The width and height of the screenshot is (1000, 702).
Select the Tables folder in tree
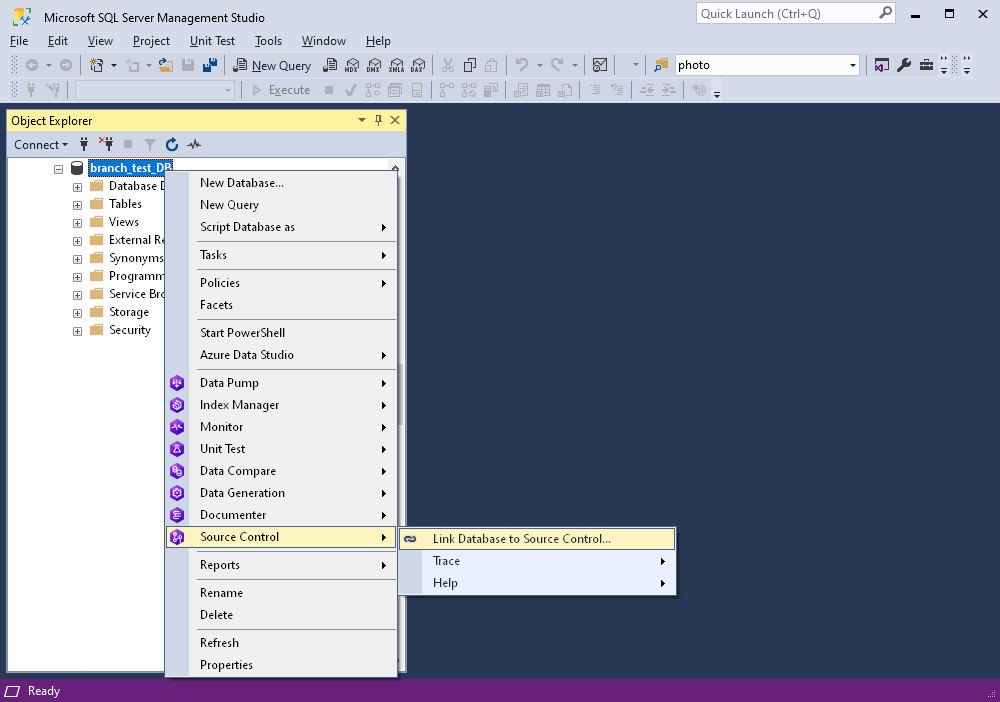tap(125, 204)
